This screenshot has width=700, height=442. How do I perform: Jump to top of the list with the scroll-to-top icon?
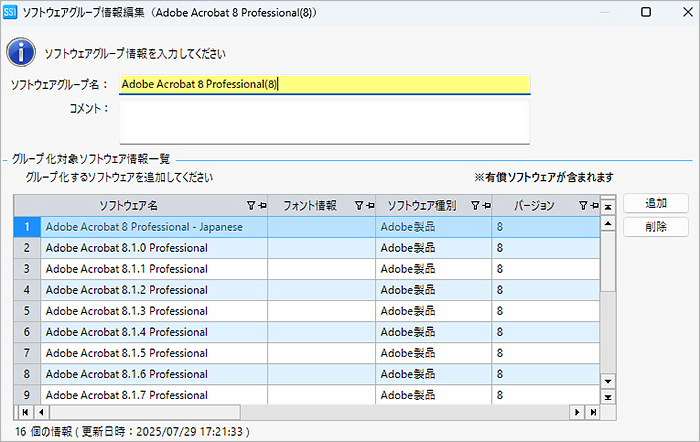coord(608,207)
